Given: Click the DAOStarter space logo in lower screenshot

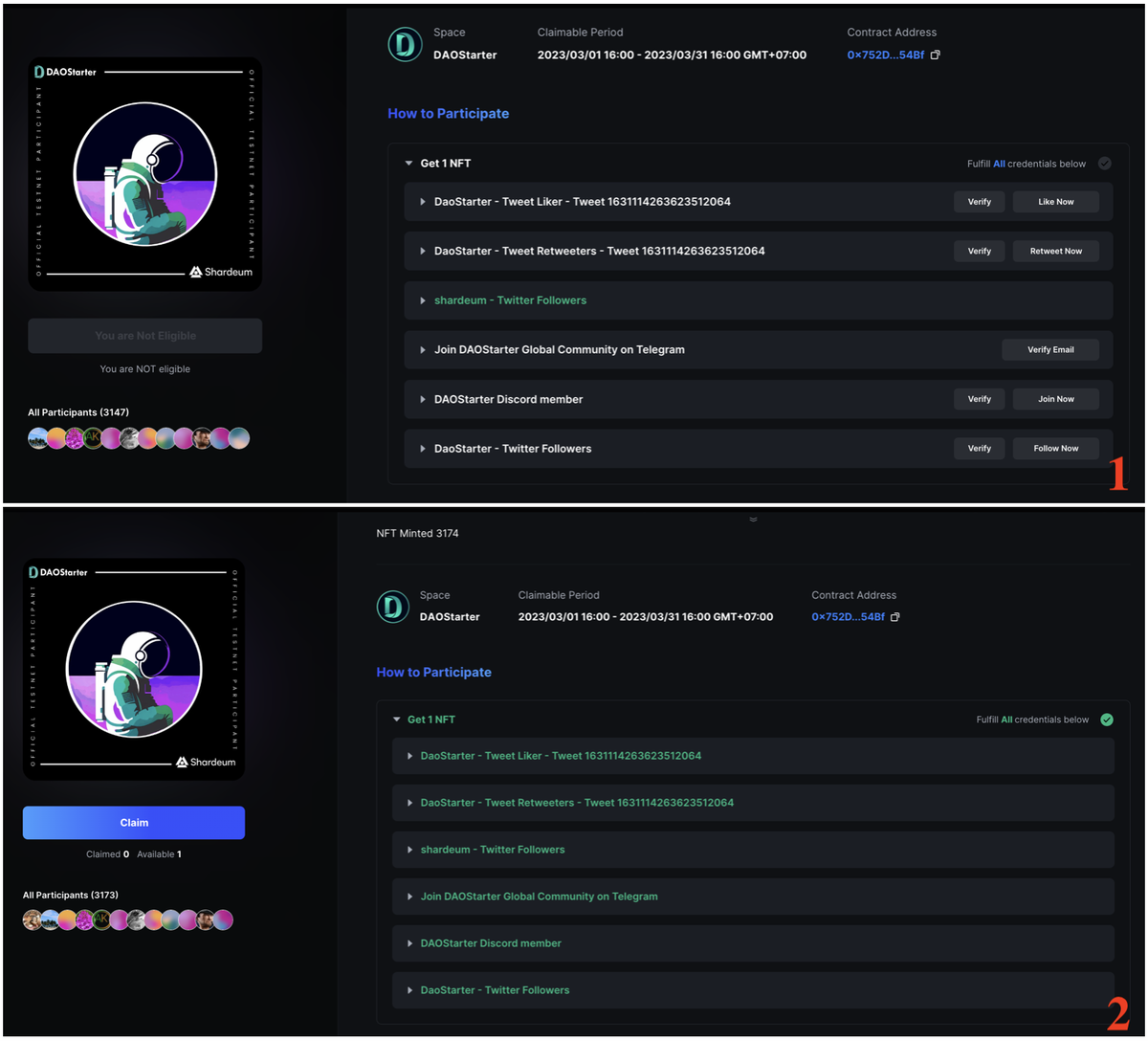Looking at the screenshot, I should coord(393,607).
